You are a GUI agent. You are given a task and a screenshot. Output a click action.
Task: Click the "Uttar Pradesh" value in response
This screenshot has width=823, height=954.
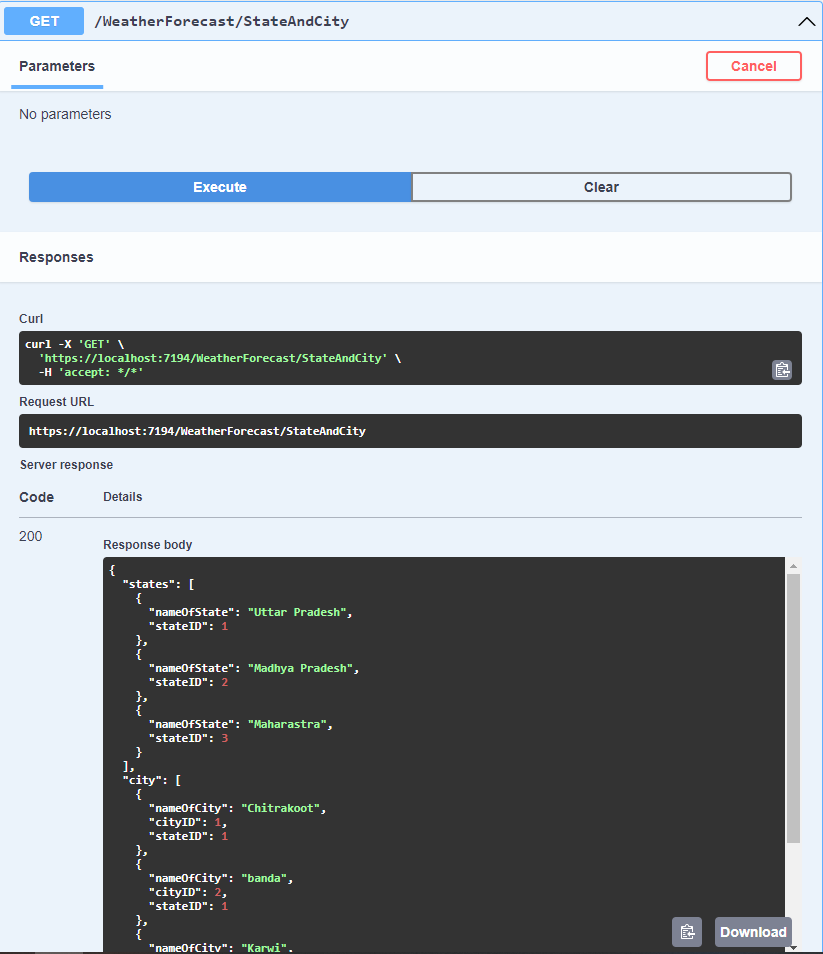[297, 612]
